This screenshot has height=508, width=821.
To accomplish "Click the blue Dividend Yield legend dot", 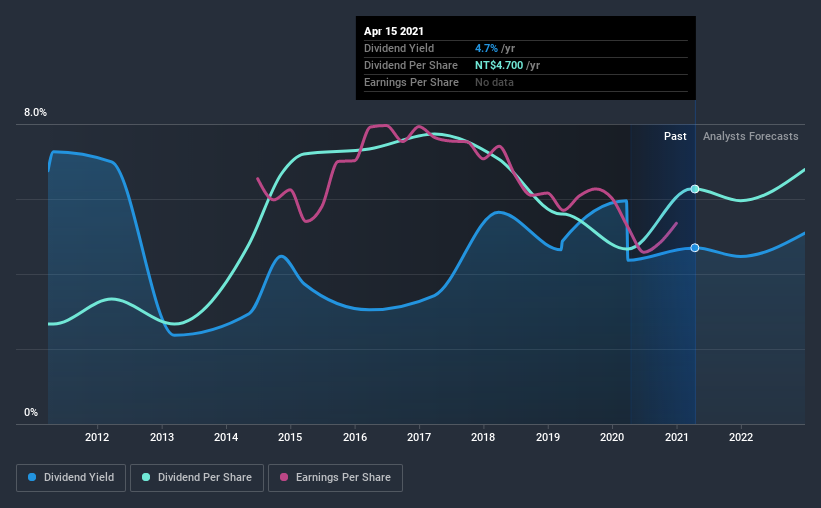I will (32, 477).
